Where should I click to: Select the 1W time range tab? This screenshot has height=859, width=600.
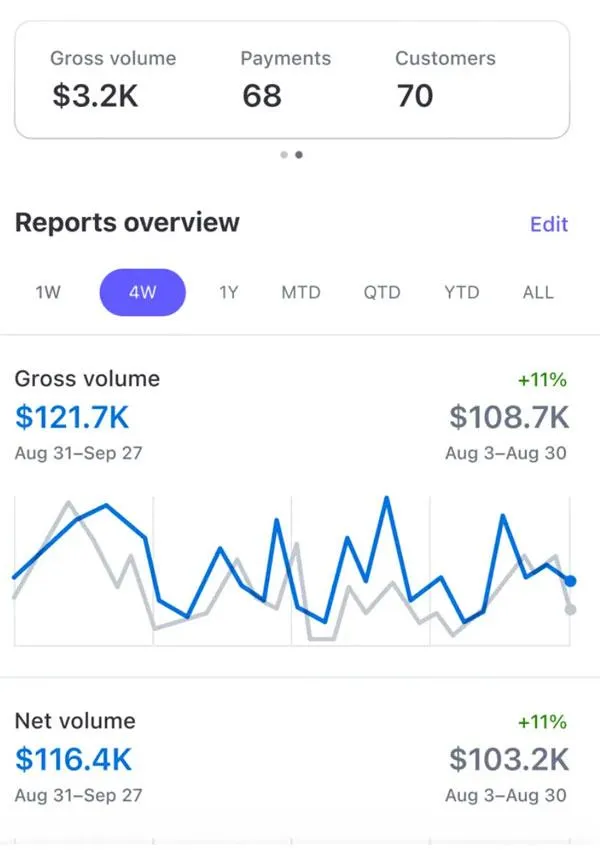(x=48, y=293)
